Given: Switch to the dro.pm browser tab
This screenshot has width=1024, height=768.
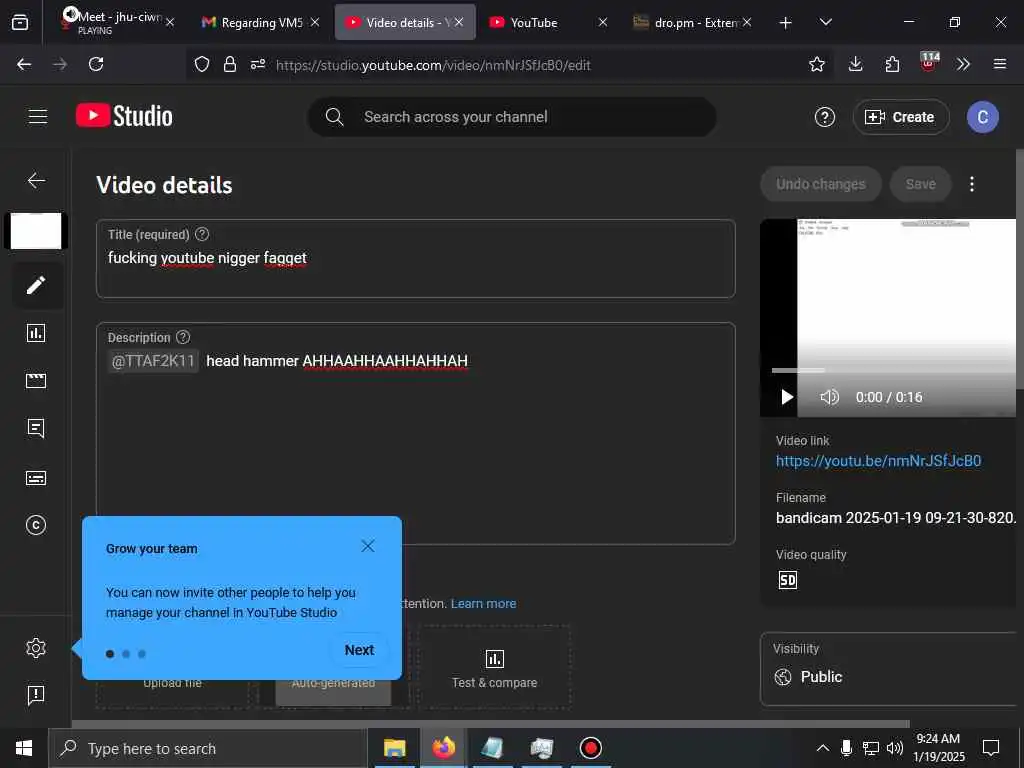Looking at the screenshot, I should [692, 22].
